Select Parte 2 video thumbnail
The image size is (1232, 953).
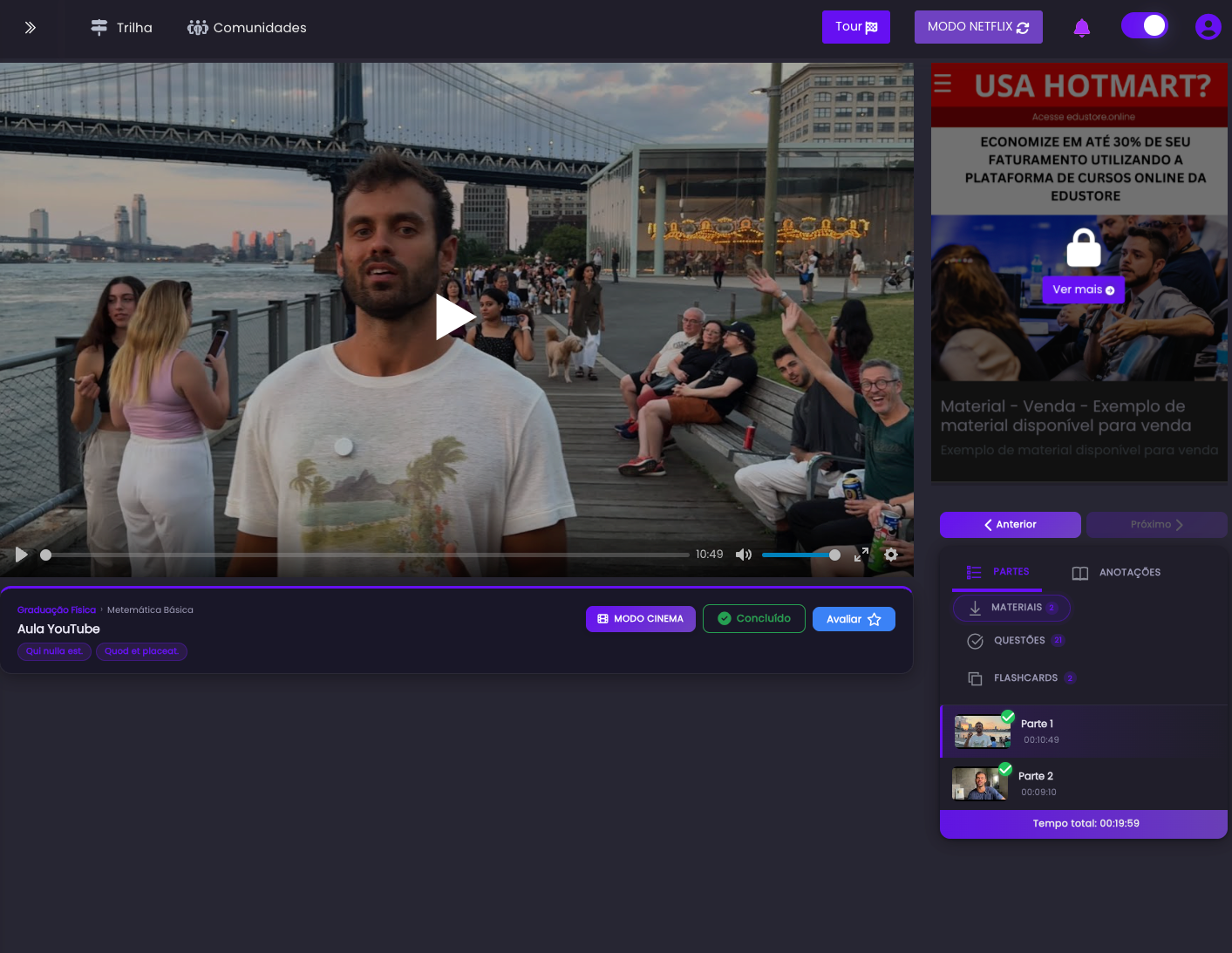980,784
